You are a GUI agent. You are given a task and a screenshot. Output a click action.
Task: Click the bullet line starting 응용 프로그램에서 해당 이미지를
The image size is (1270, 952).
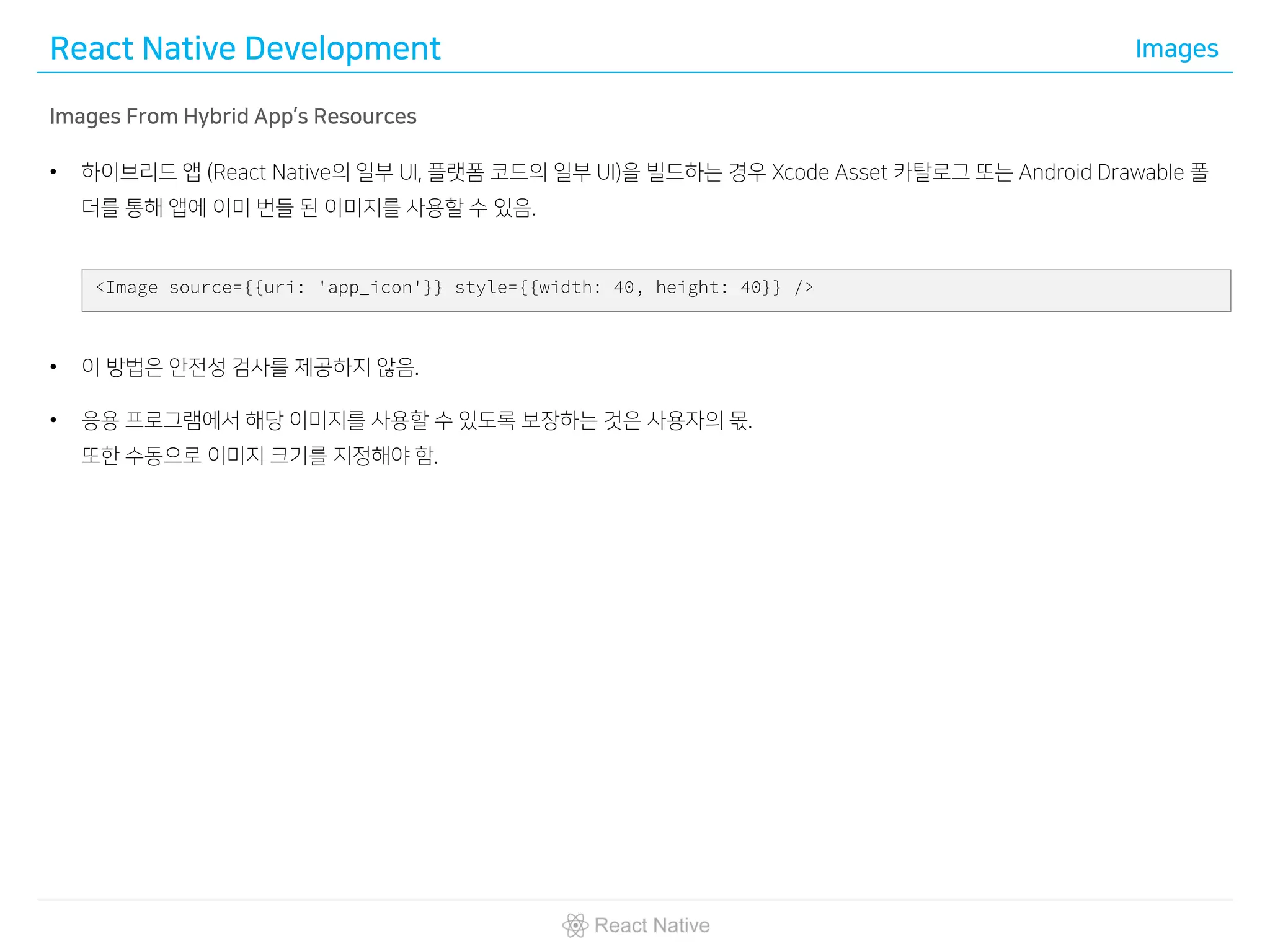point(417,420)
